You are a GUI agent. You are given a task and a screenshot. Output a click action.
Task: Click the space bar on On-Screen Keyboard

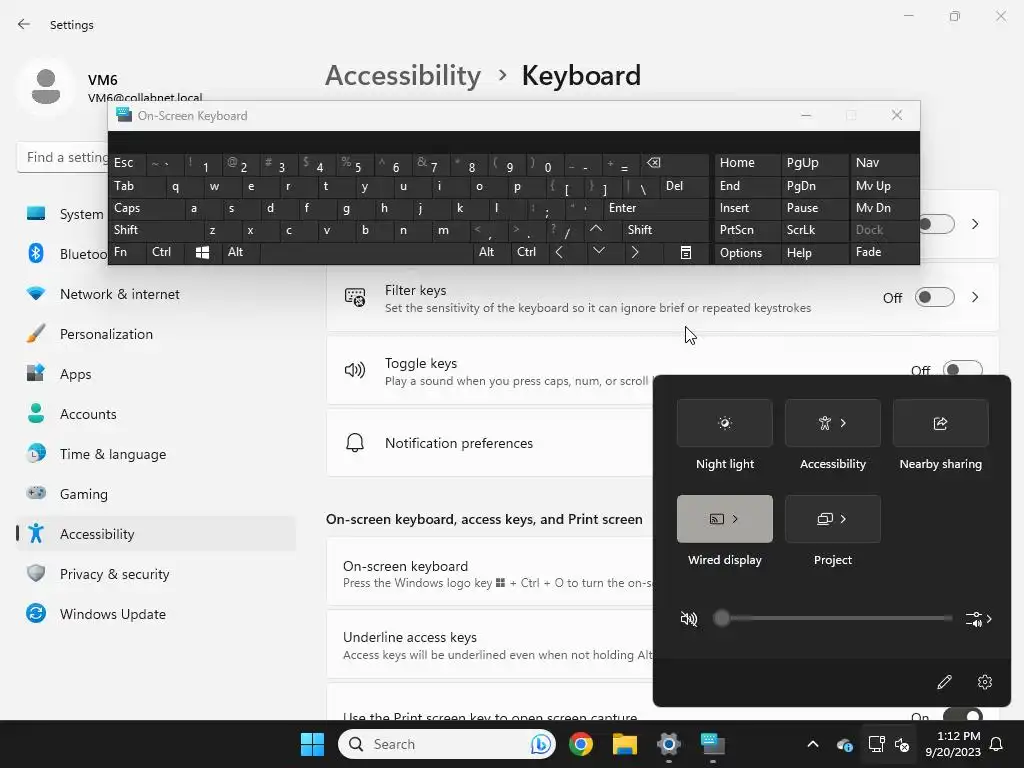click(x=367, y=253)
